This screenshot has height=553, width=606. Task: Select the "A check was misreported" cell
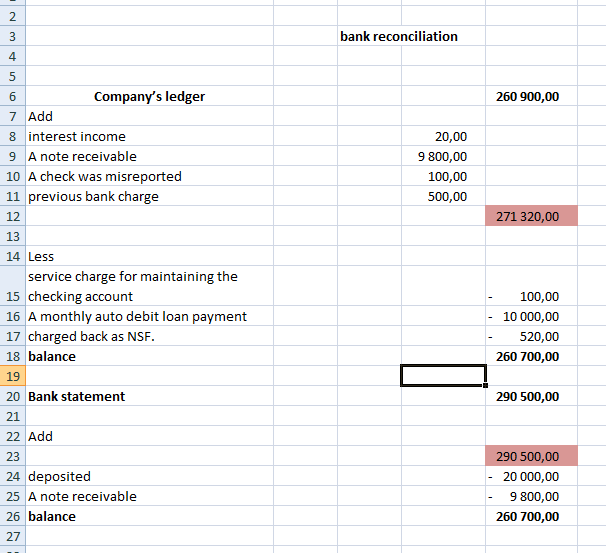(x=105, y=176)
